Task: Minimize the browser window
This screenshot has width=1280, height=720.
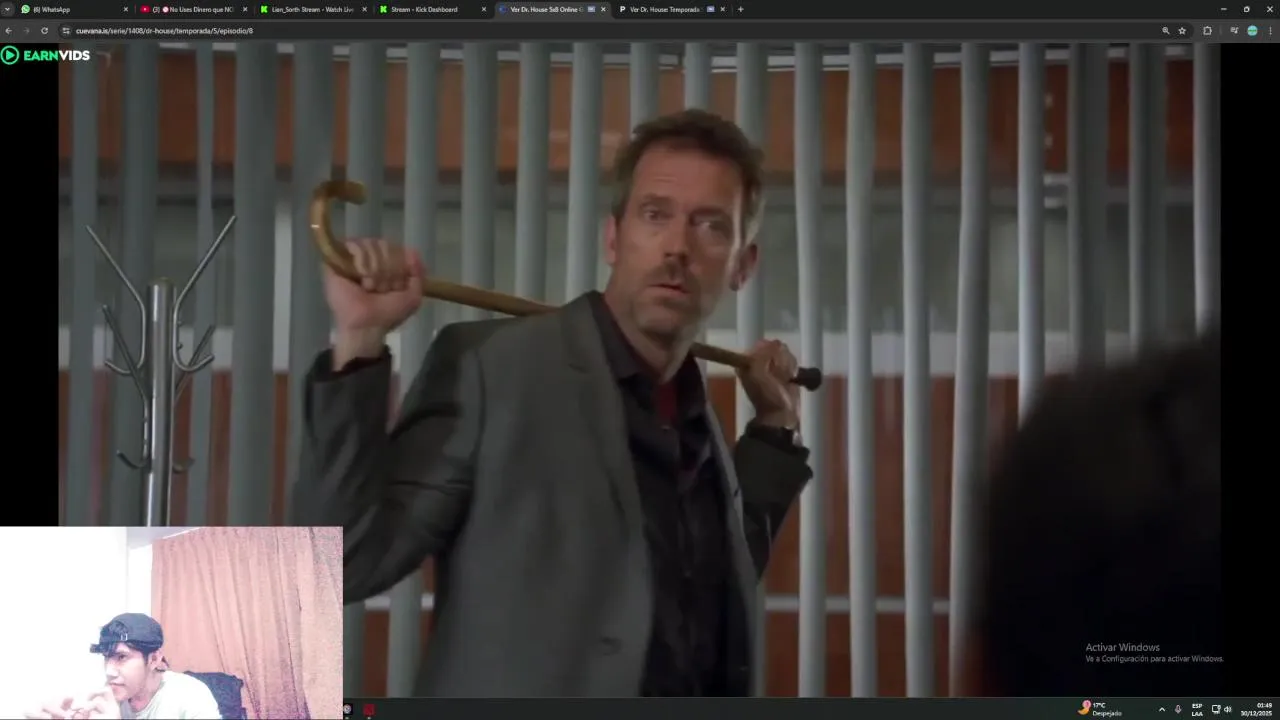Action: (1223, 9)
